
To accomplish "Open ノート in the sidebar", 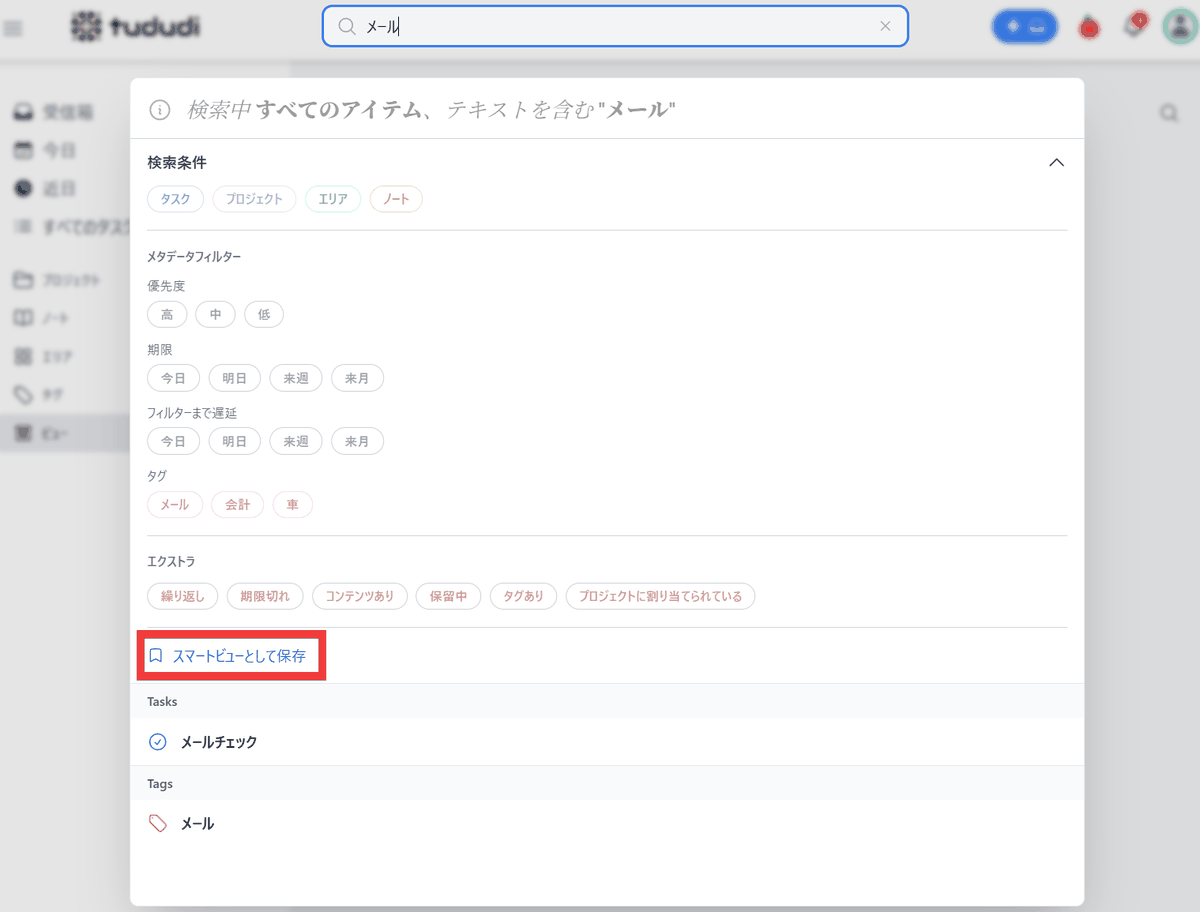I will pyautogui.click(x=55, y=318).
